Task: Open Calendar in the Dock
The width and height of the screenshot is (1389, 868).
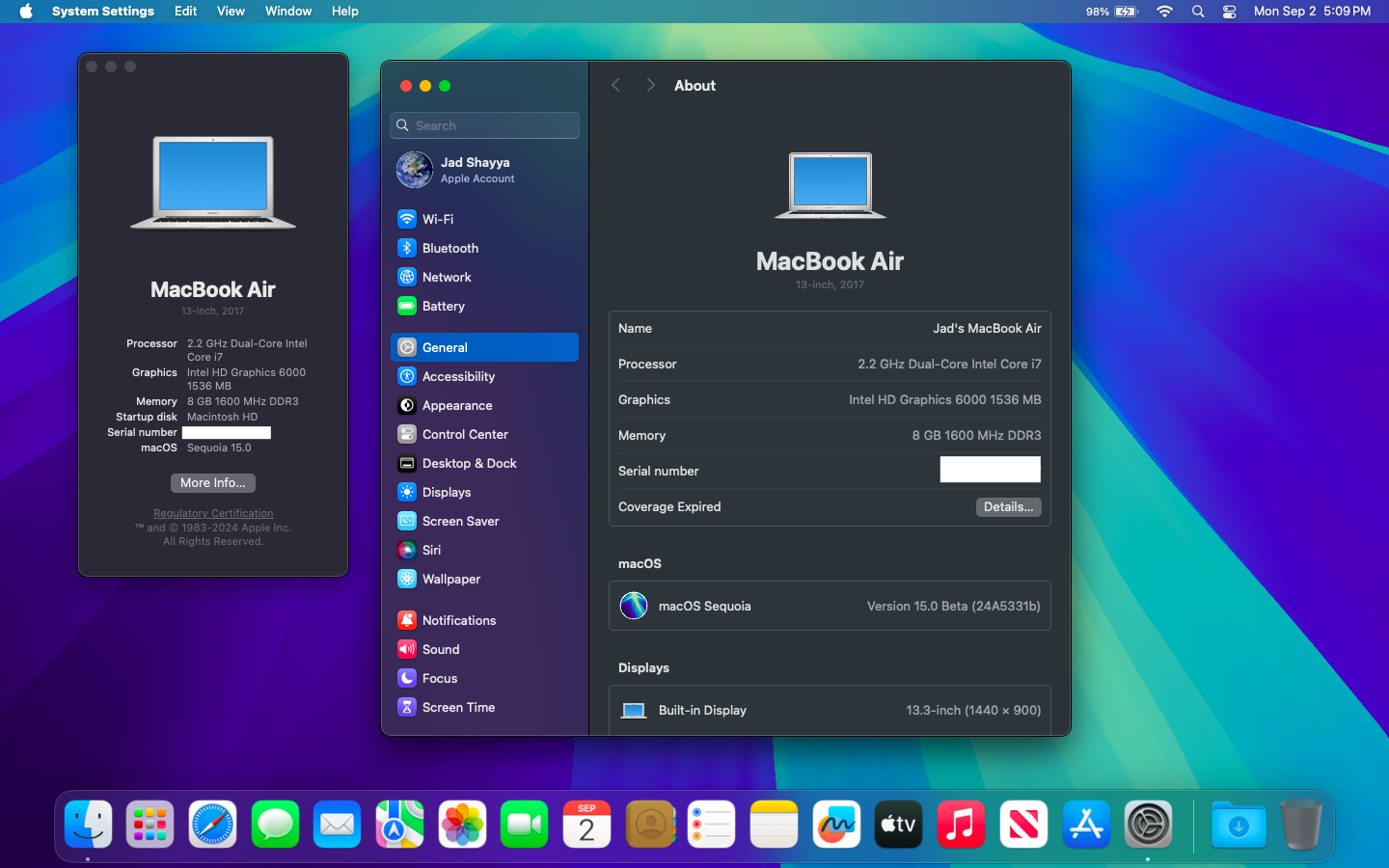Action: (586, 825)
